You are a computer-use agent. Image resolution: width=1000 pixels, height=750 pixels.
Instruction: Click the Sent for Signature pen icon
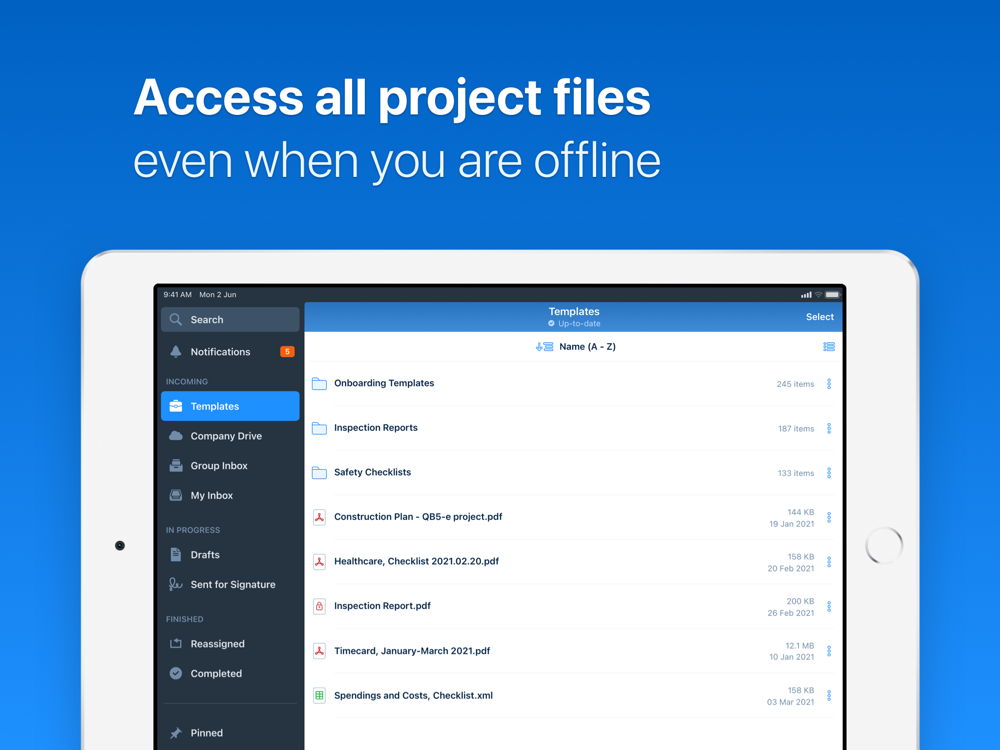pyautogui.click(x=175, y=584)
